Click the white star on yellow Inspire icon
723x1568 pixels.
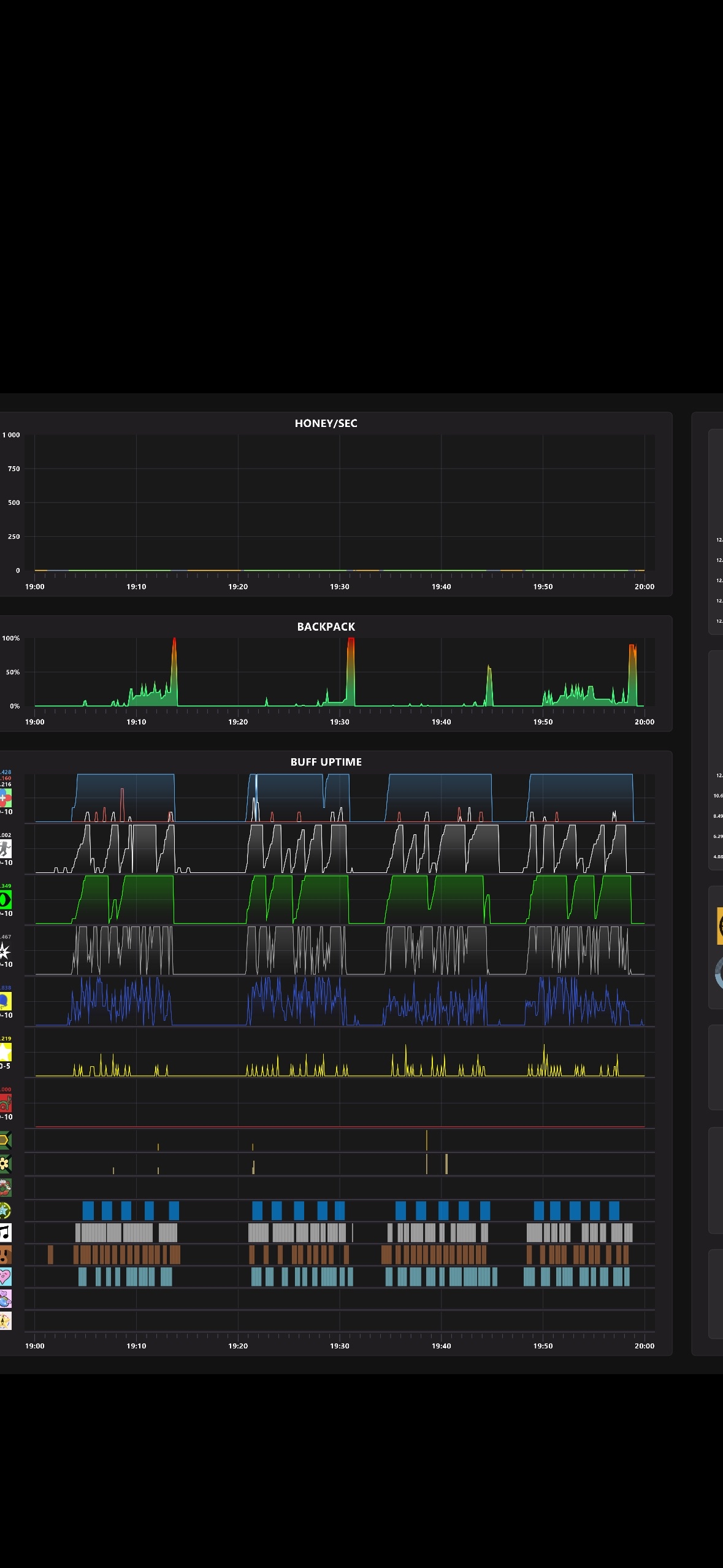tap(5, 1053)
